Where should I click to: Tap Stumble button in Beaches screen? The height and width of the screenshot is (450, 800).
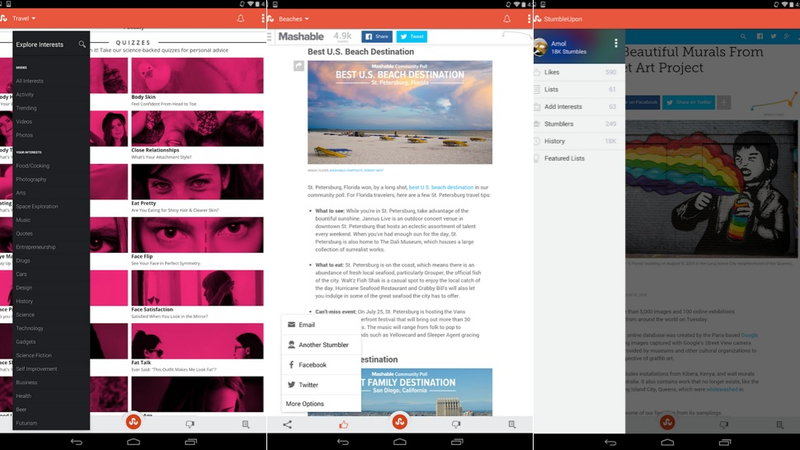(x=399, y=422)
